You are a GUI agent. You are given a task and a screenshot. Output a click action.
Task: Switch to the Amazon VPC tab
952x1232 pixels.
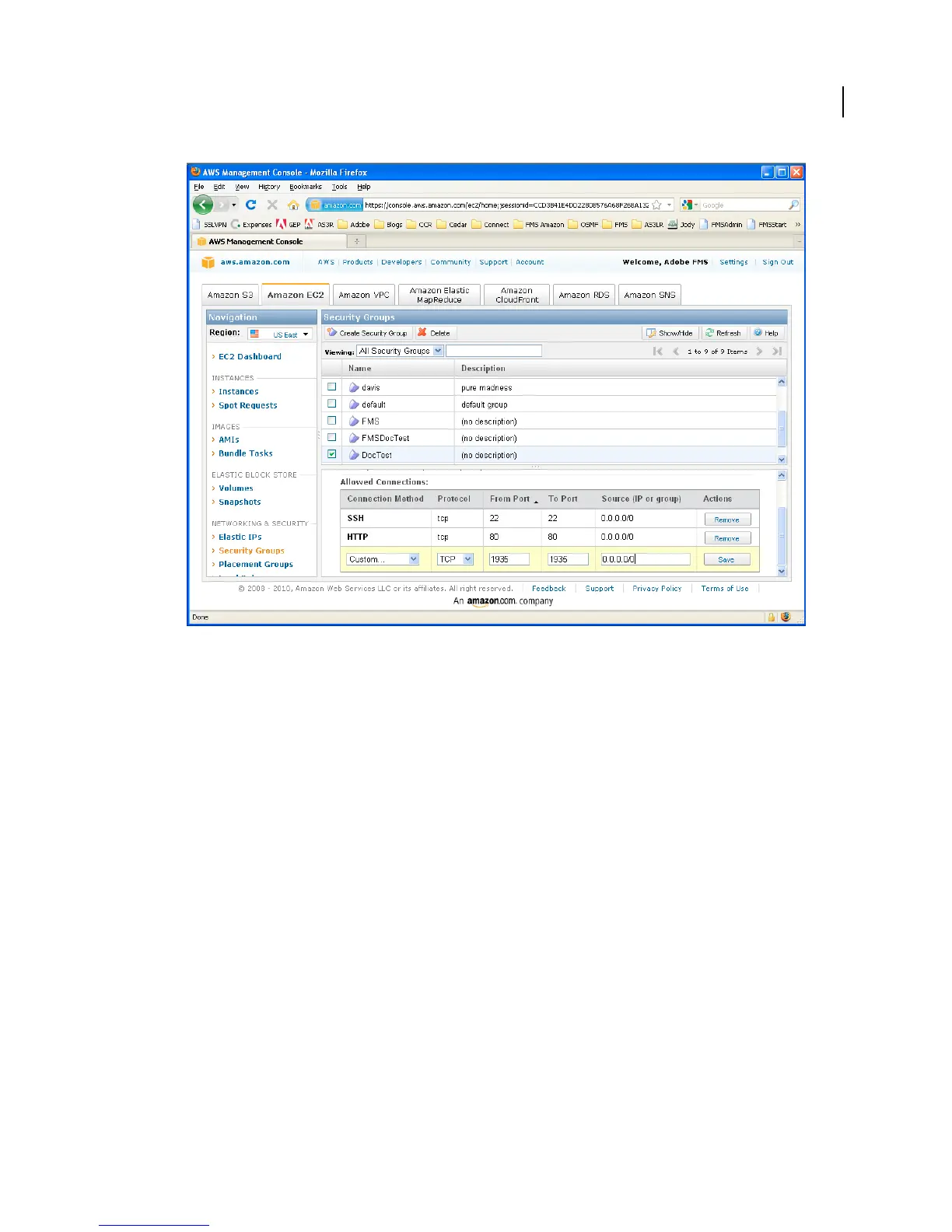pyautogui.click(x=364, y=295)
